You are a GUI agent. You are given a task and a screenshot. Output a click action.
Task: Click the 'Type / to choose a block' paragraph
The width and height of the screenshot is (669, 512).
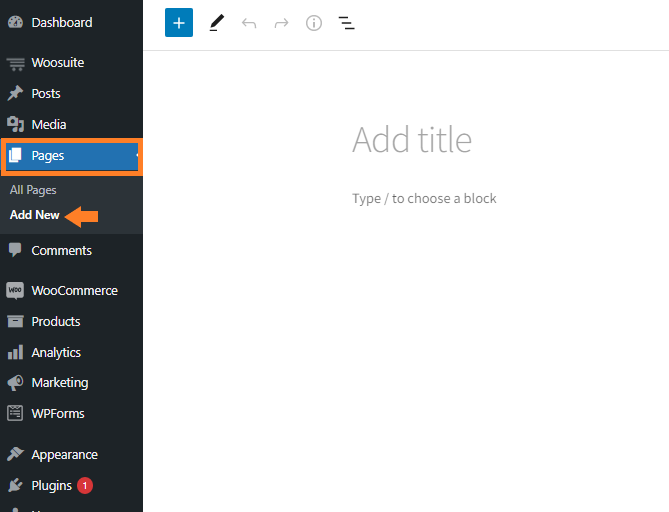(424, 198)
